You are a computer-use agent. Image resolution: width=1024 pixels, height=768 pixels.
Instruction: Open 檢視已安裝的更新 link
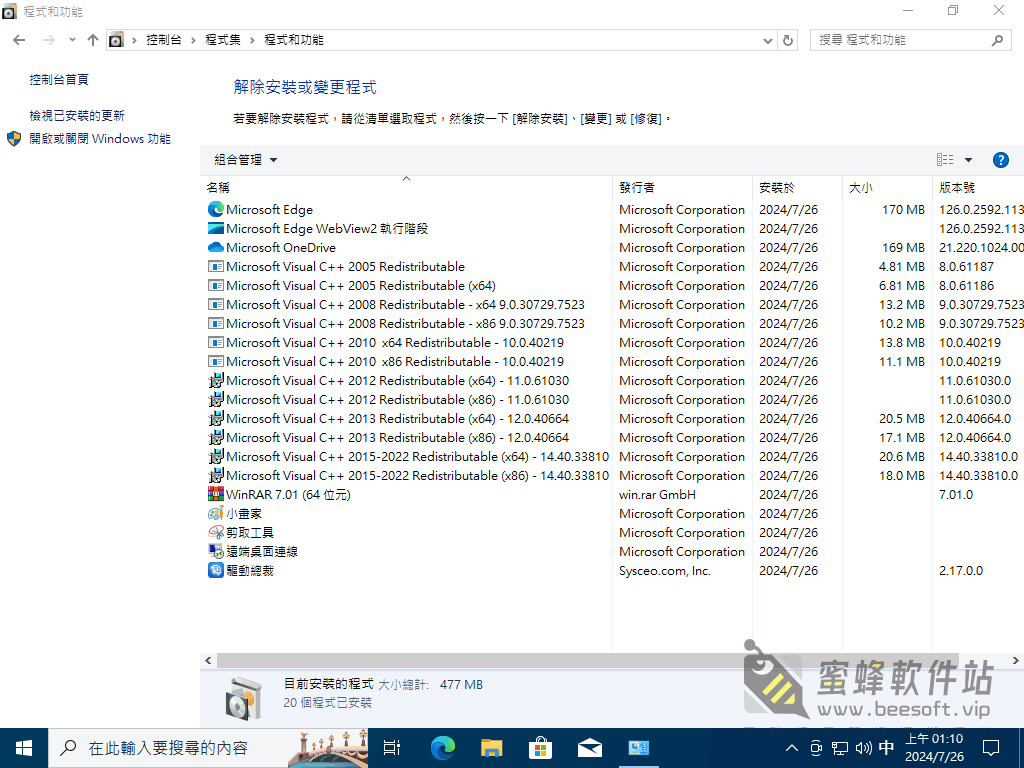[x=77, y=116]
